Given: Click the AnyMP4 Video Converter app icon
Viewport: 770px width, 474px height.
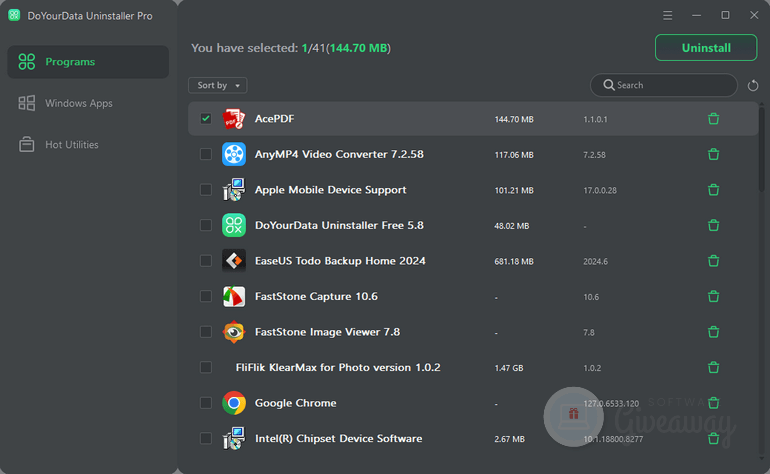Looking at the screenshot, I should tap(234, 154).
